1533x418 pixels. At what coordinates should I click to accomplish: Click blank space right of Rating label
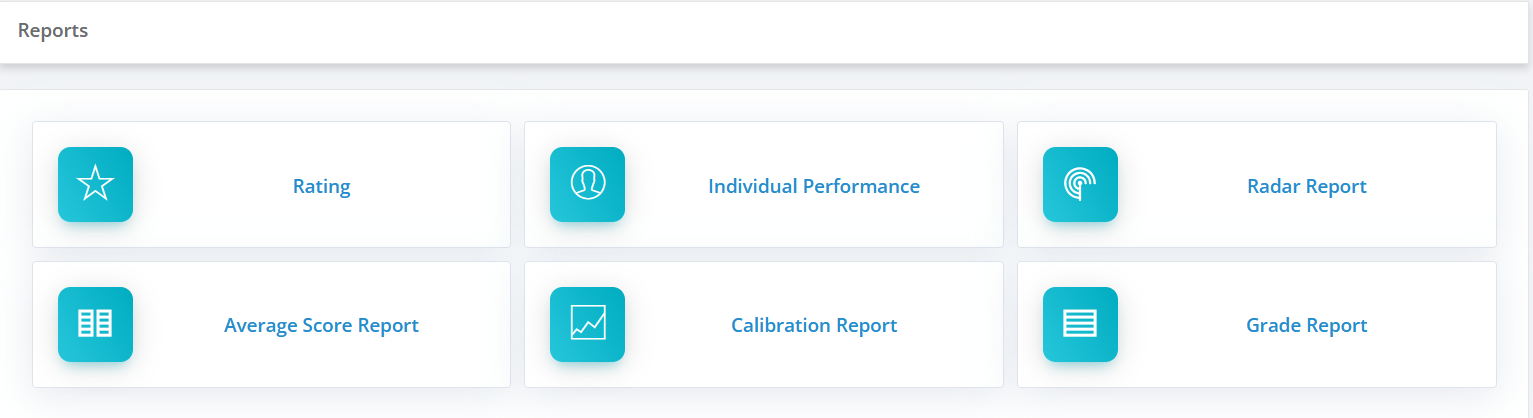430,186
